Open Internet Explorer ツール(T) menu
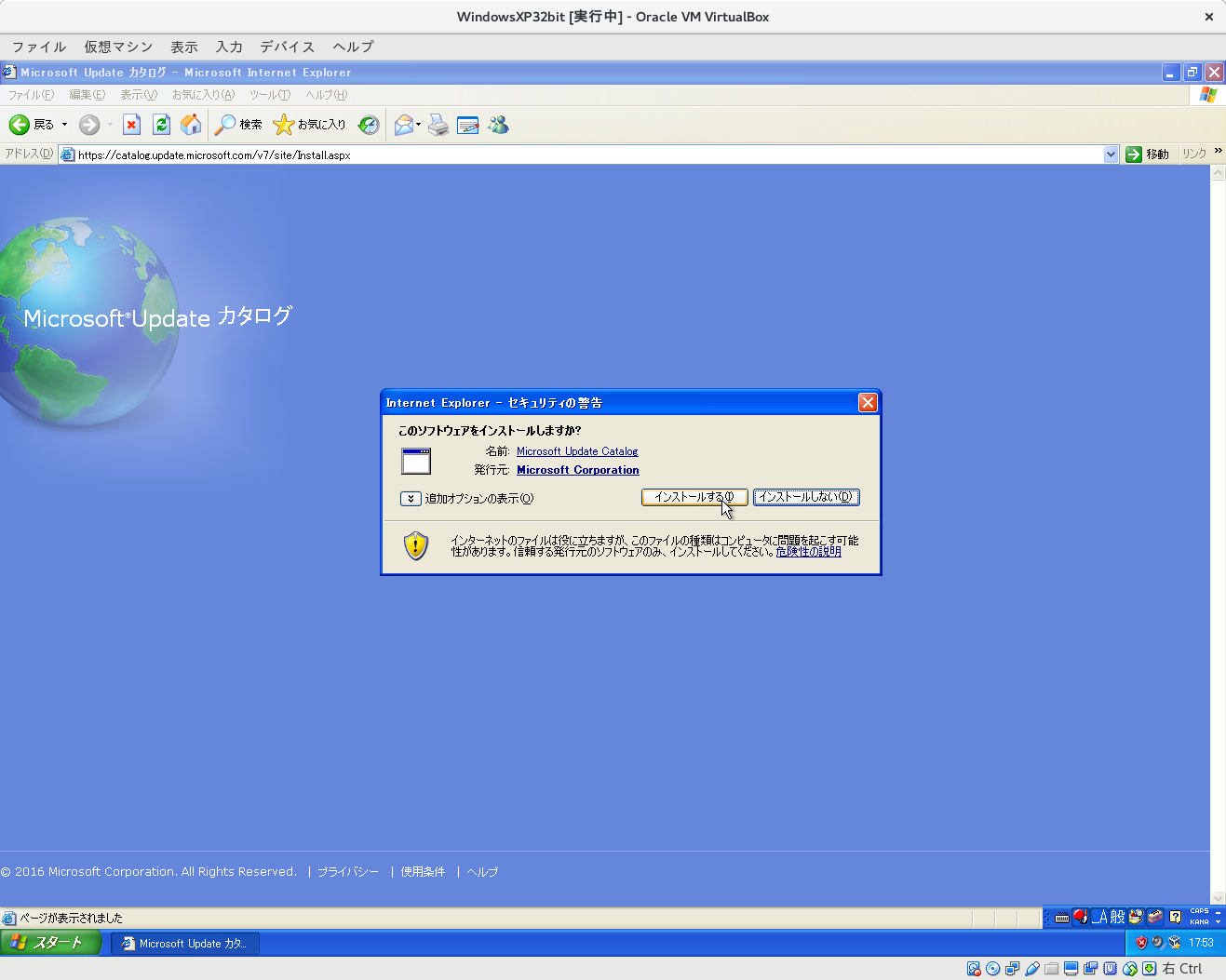The image size is (1226, 980). point(270,95)
